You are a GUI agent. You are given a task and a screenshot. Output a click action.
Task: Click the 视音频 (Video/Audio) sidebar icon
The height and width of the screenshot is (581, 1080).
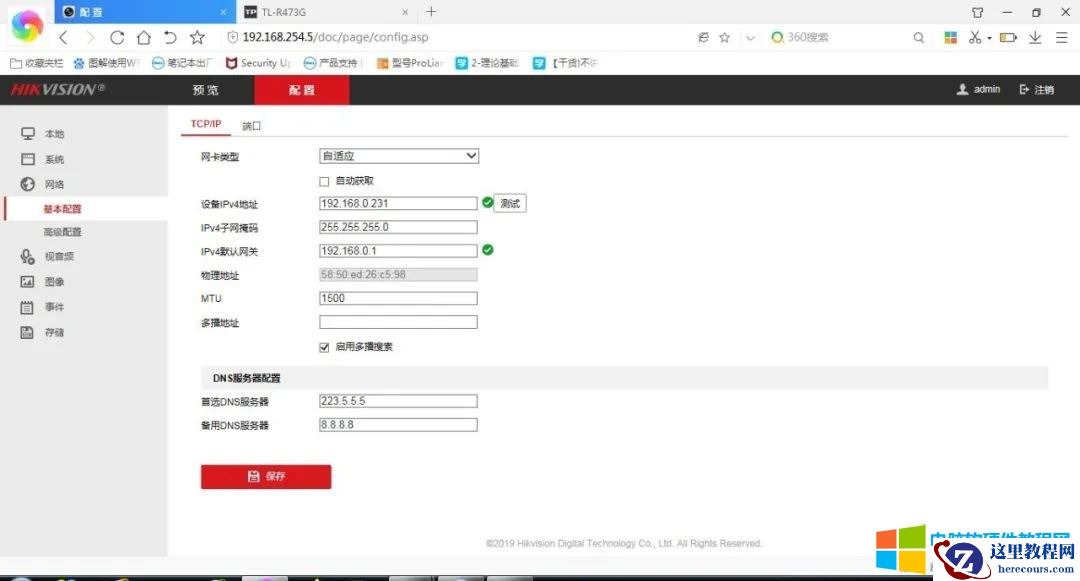point(60,256)
